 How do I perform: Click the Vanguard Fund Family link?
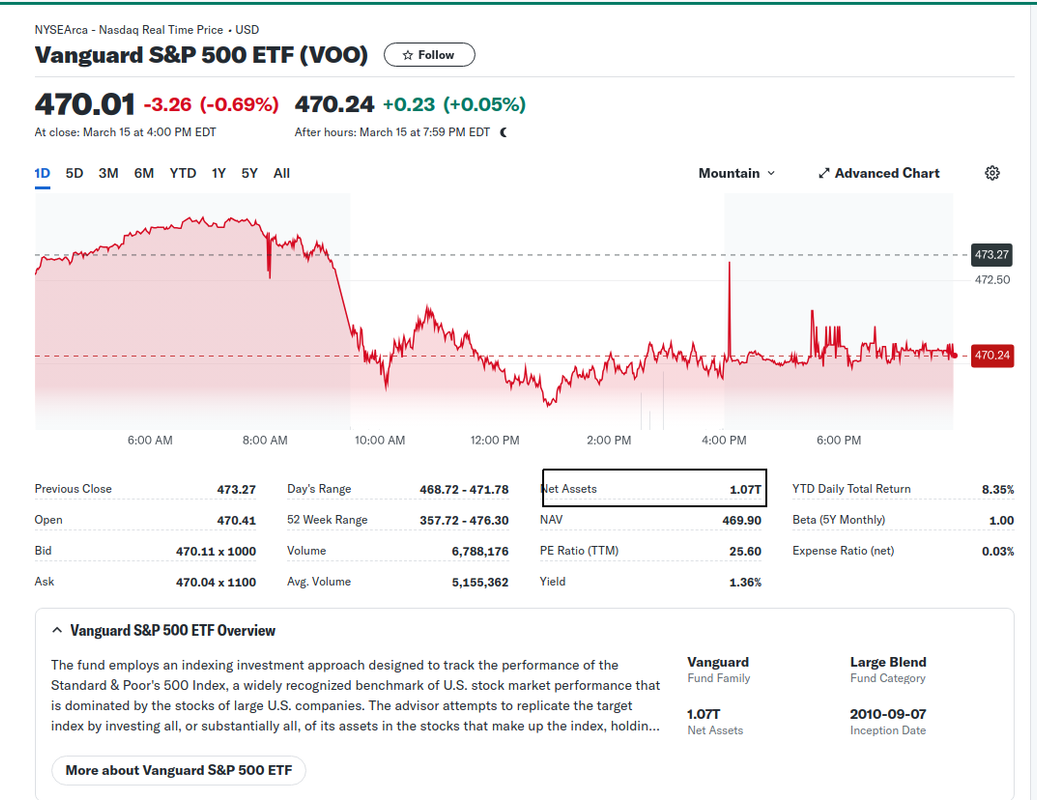[718, 662]
